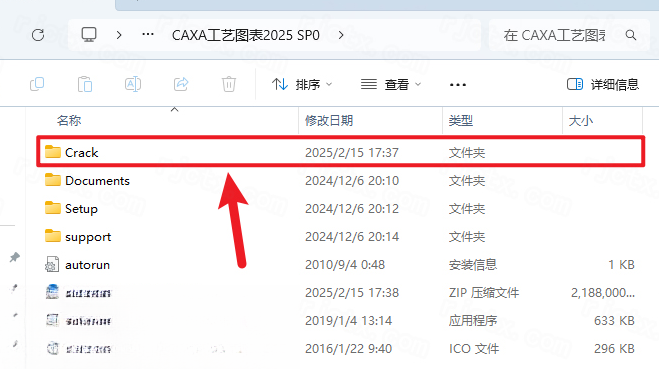
Task: Click the Delete trash icon
Action: pyautogui.click(x=229, y=84)
